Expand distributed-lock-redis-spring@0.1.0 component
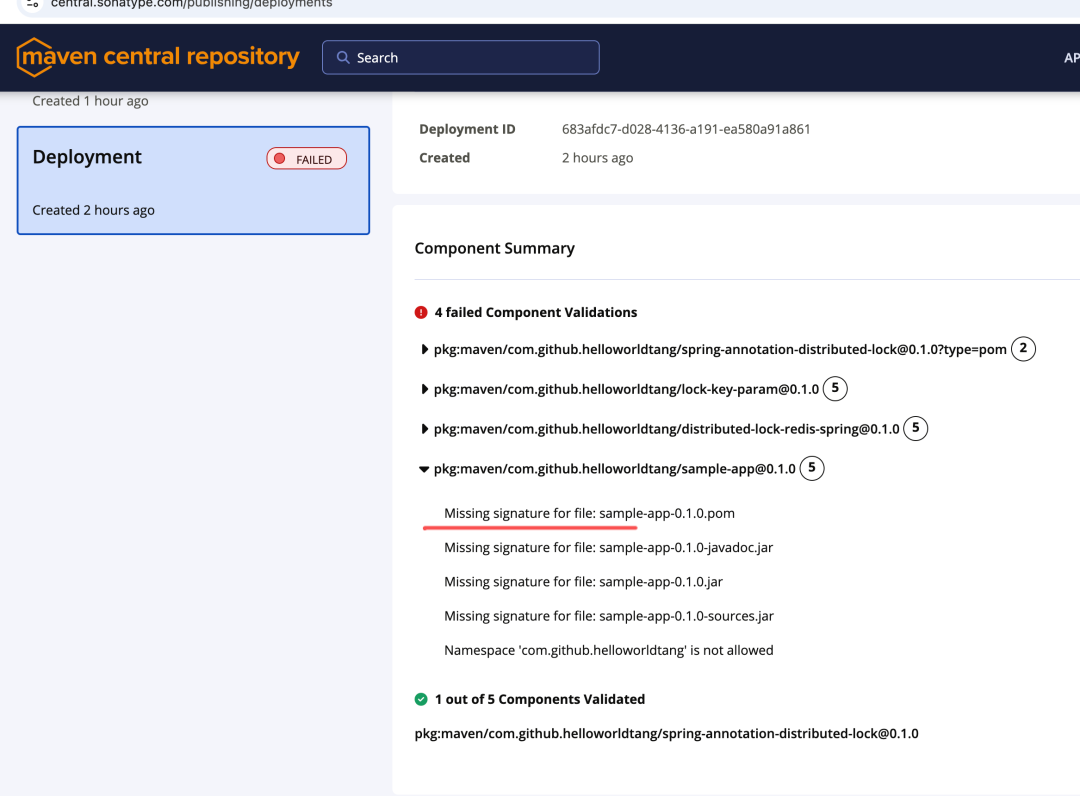This screenshot has width=1080, height=796. [424, 430]
